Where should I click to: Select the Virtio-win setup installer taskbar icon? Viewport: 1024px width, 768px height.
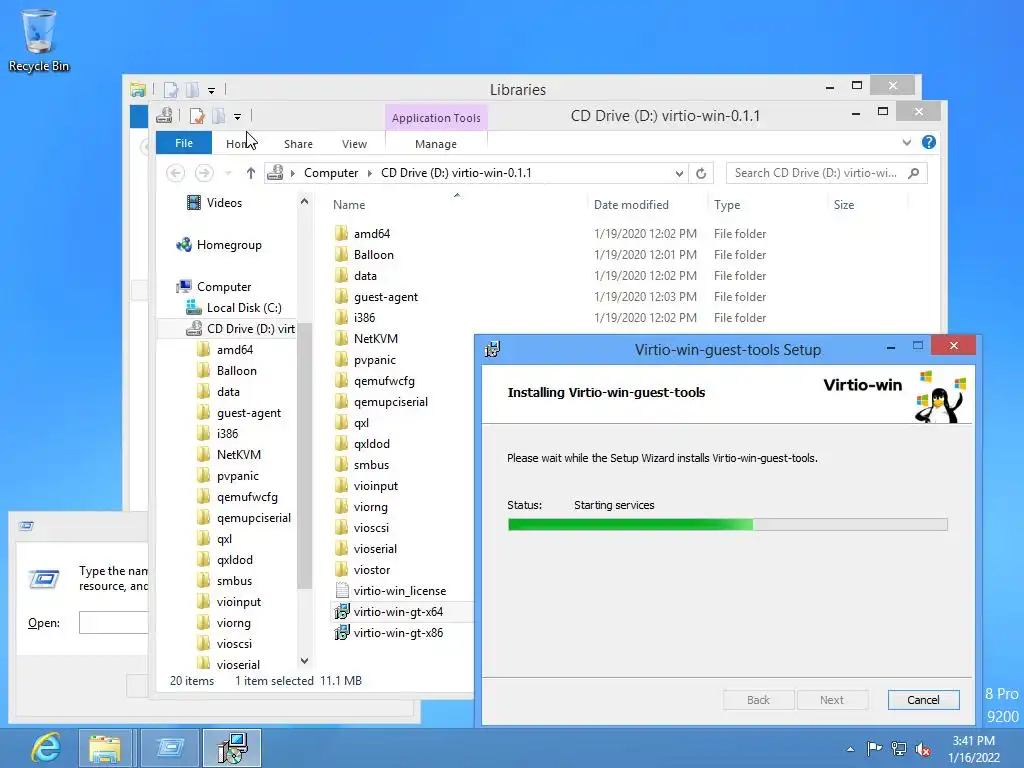point(232,748)
